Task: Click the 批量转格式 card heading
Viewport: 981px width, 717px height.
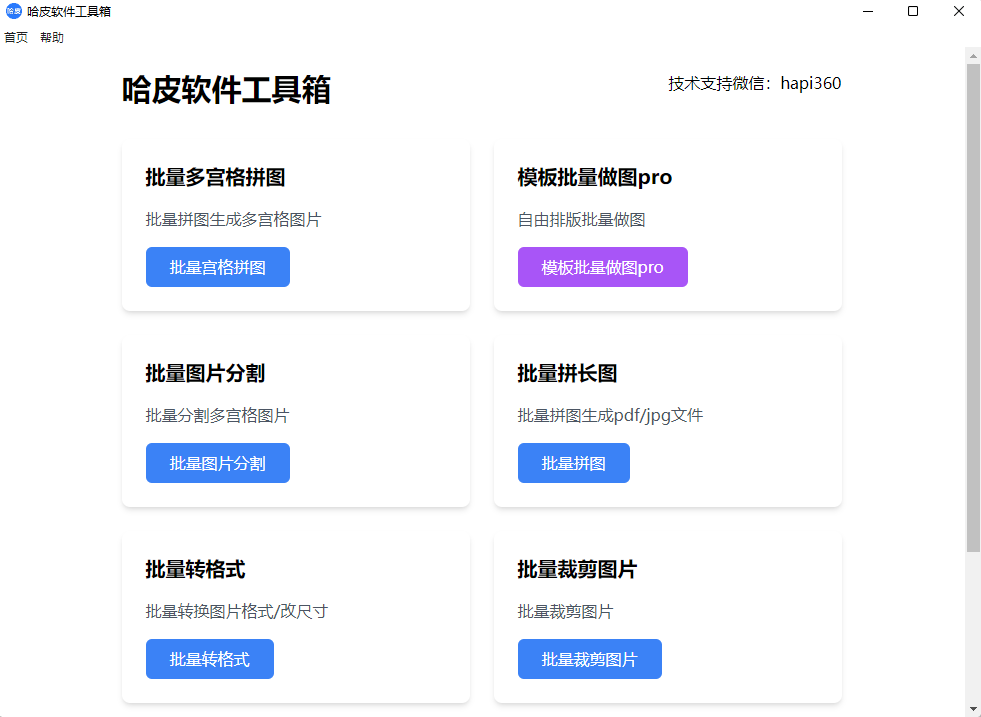Action: (195, 569)
